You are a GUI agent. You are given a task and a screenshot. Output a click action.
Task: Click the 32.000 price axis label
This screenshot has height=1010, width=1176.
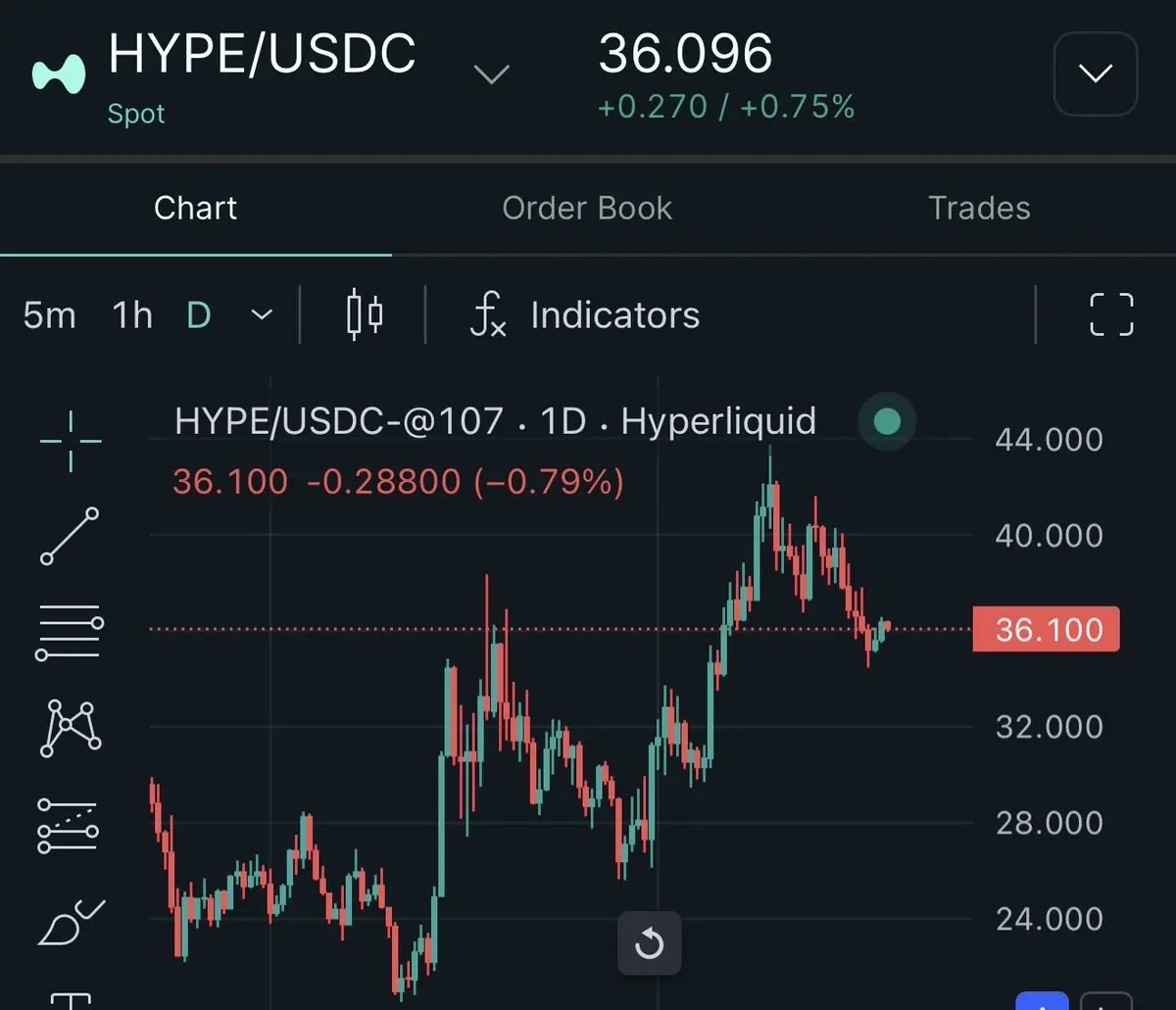click(1049, 727)
